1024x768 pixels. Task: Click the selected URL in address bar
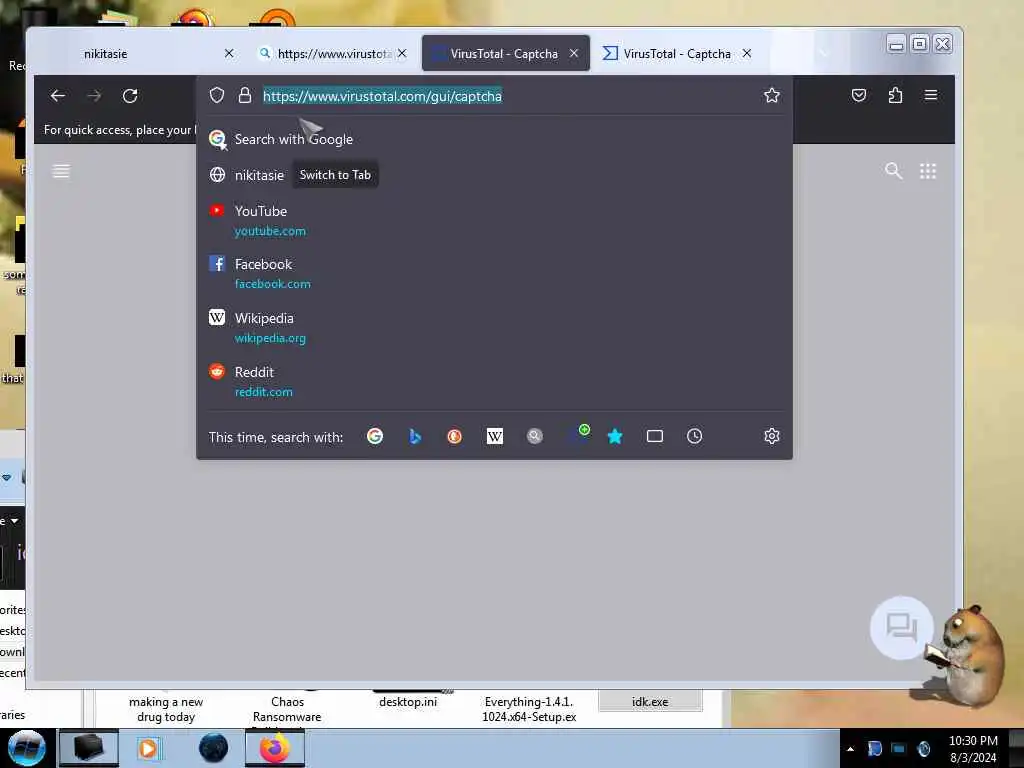(x=382, y=96)
